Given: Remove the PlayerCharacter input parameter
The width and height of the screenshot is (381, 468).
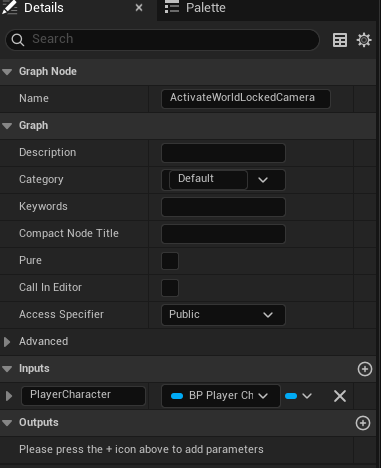Looking at the screenshot, I should point(340,396).
